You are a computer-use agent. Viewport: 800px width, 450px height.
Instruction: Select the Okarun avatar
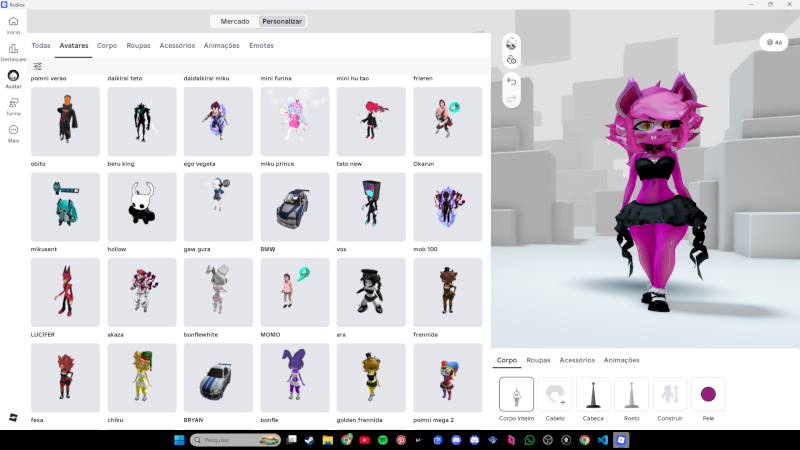[448, 121]
